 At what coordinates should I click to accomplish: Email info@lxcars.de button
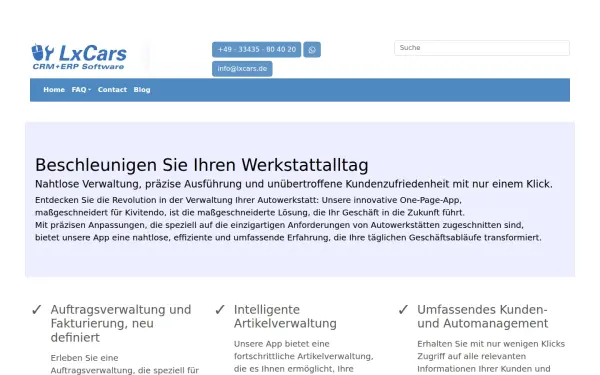coord(242,69)
